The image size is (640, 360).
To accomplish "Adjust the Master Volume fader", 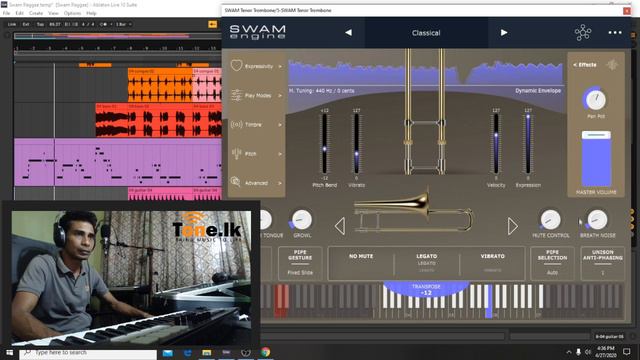I will click(596, 159).
